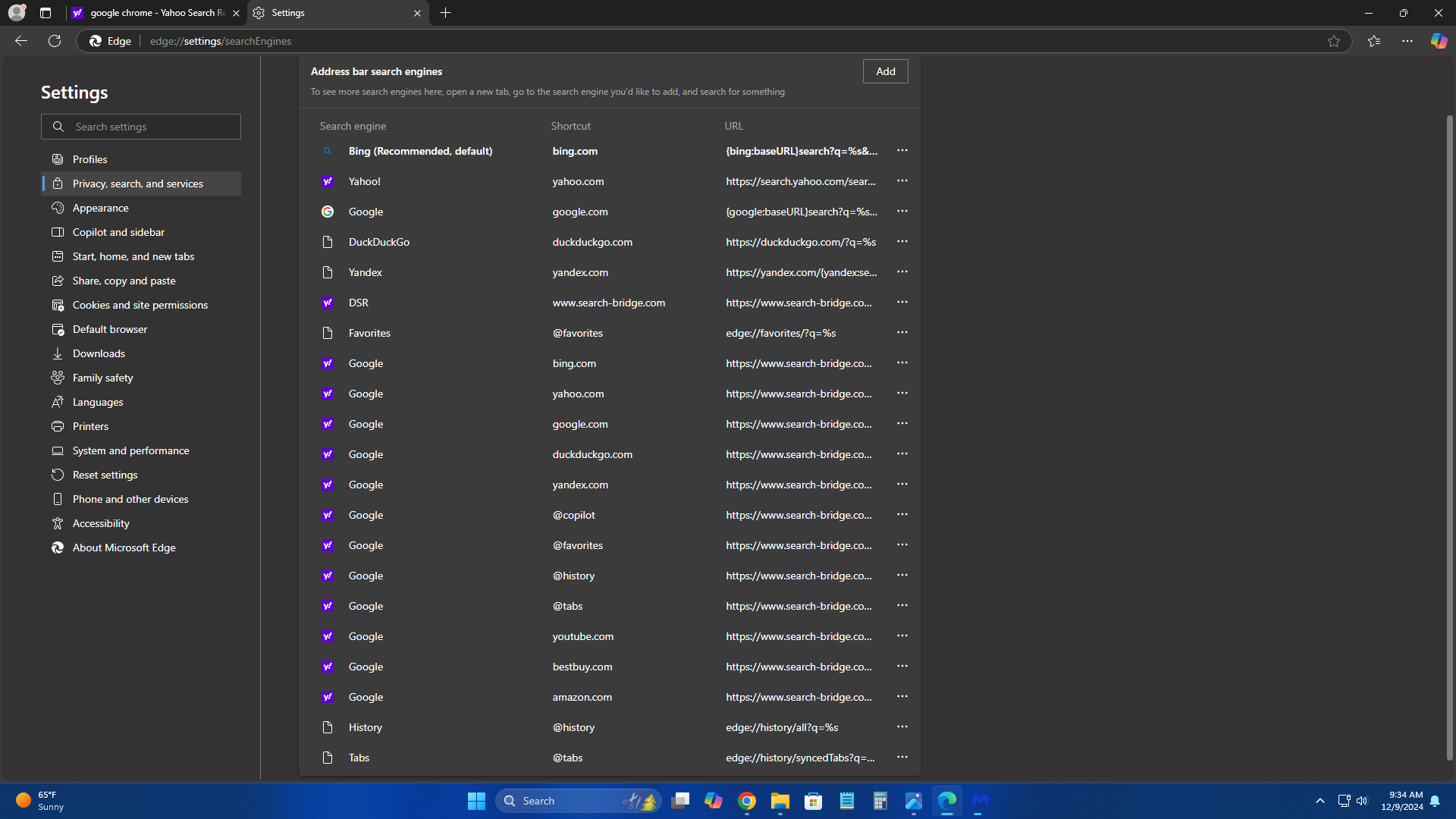
Task: Open Copilot and sidebar settings
Action: click(141, 232)
